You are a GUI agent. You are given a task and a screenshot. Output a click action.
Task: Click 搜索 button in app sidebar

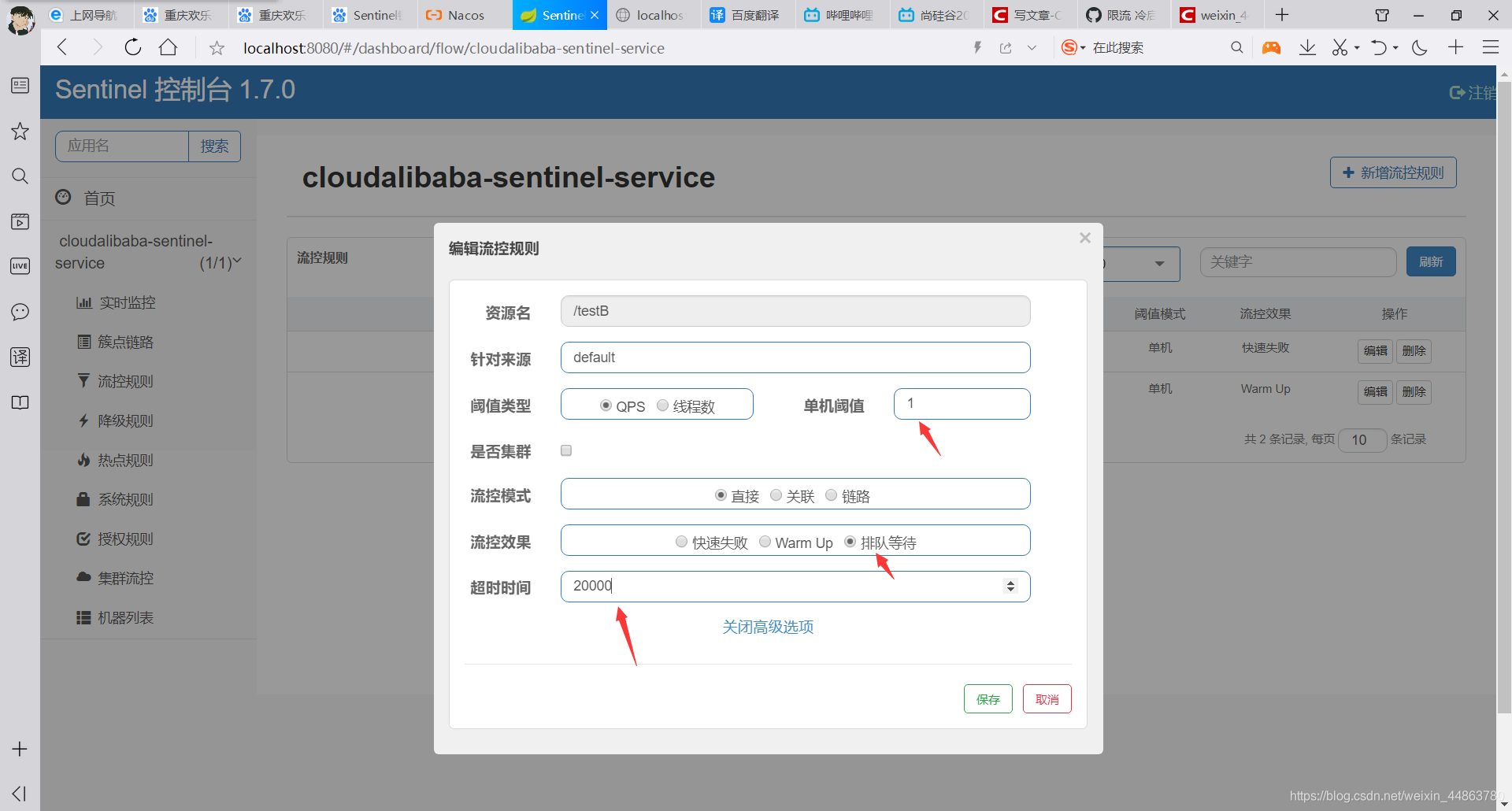(214, 146)
